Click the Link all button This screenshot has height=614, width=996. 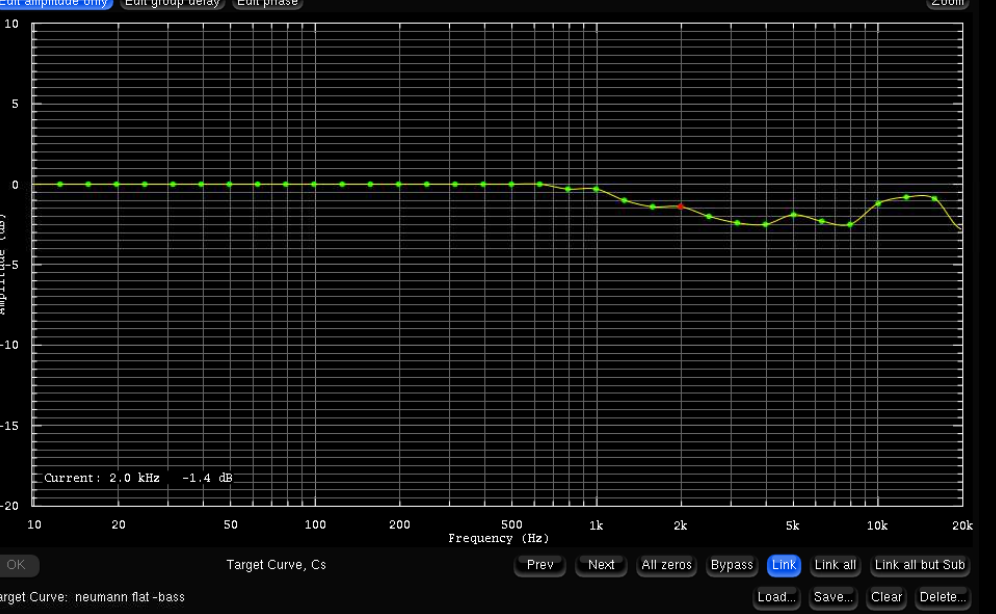[x=835, y=565]
